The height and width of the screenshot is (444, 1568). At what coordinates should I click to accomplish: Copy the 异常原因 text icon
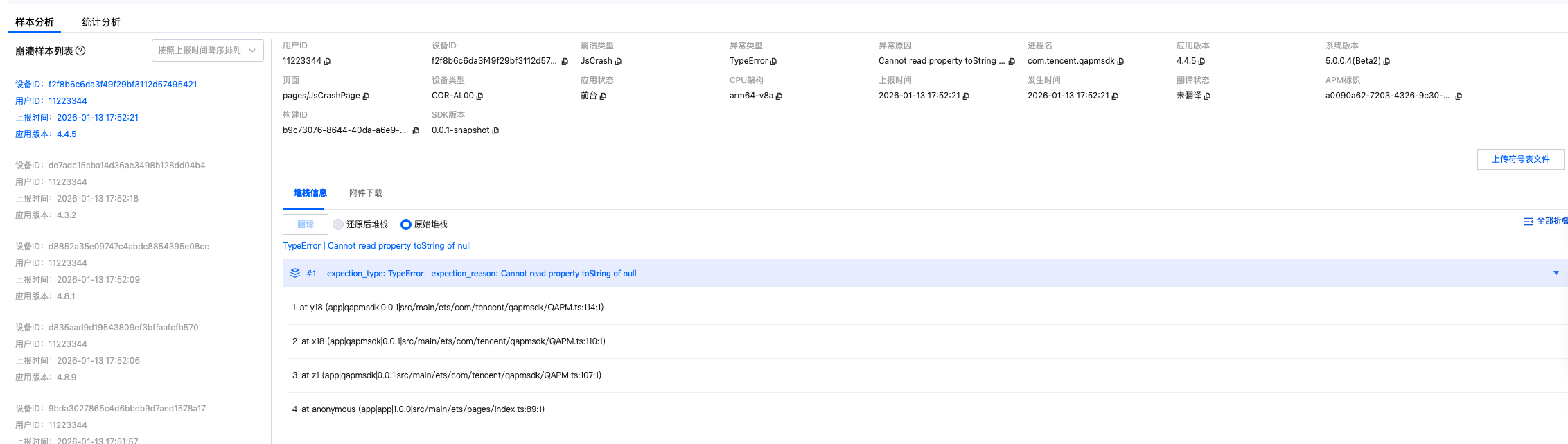1012,62
